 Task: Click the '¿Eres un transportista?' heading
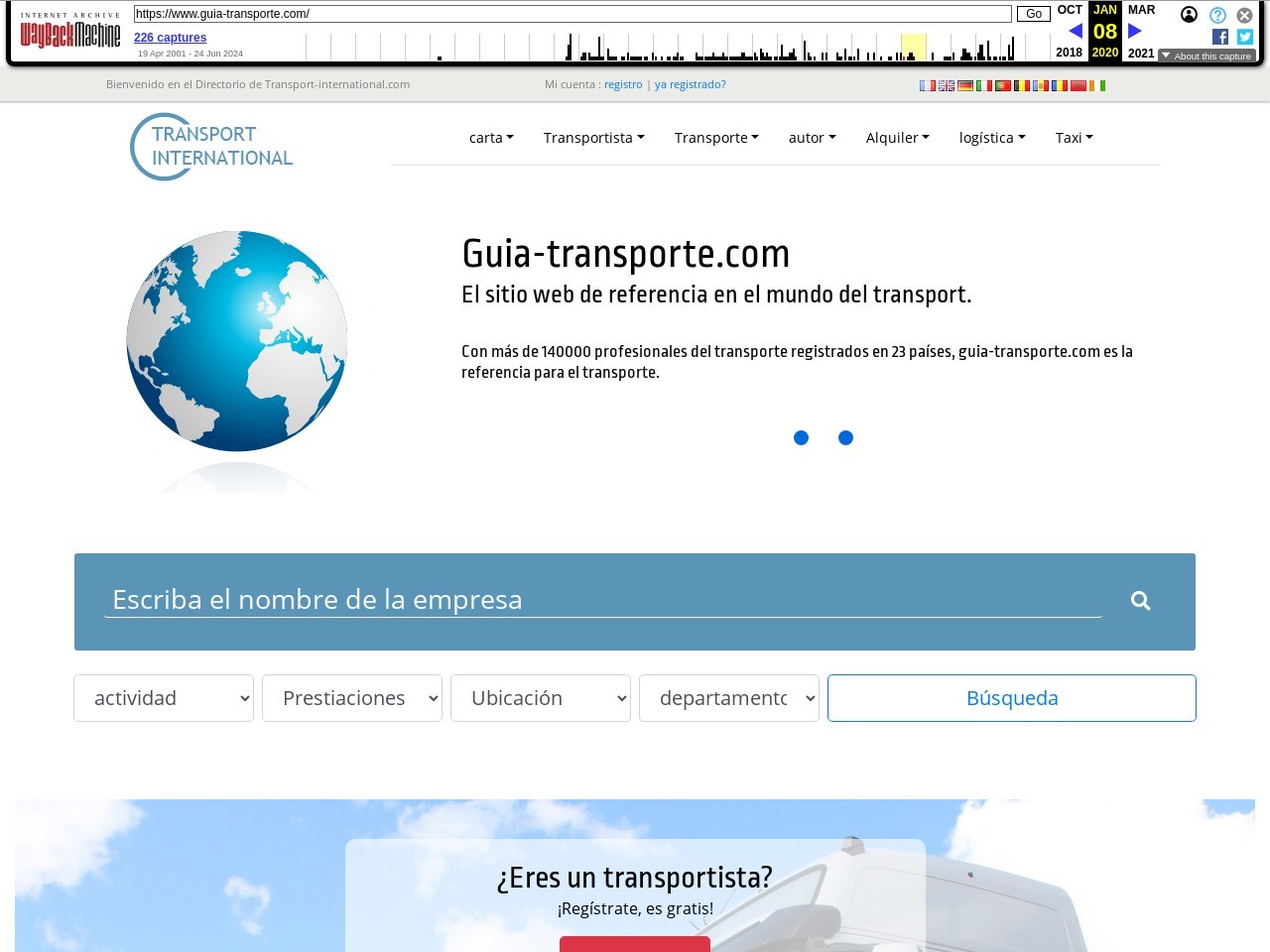click(635, 878)
